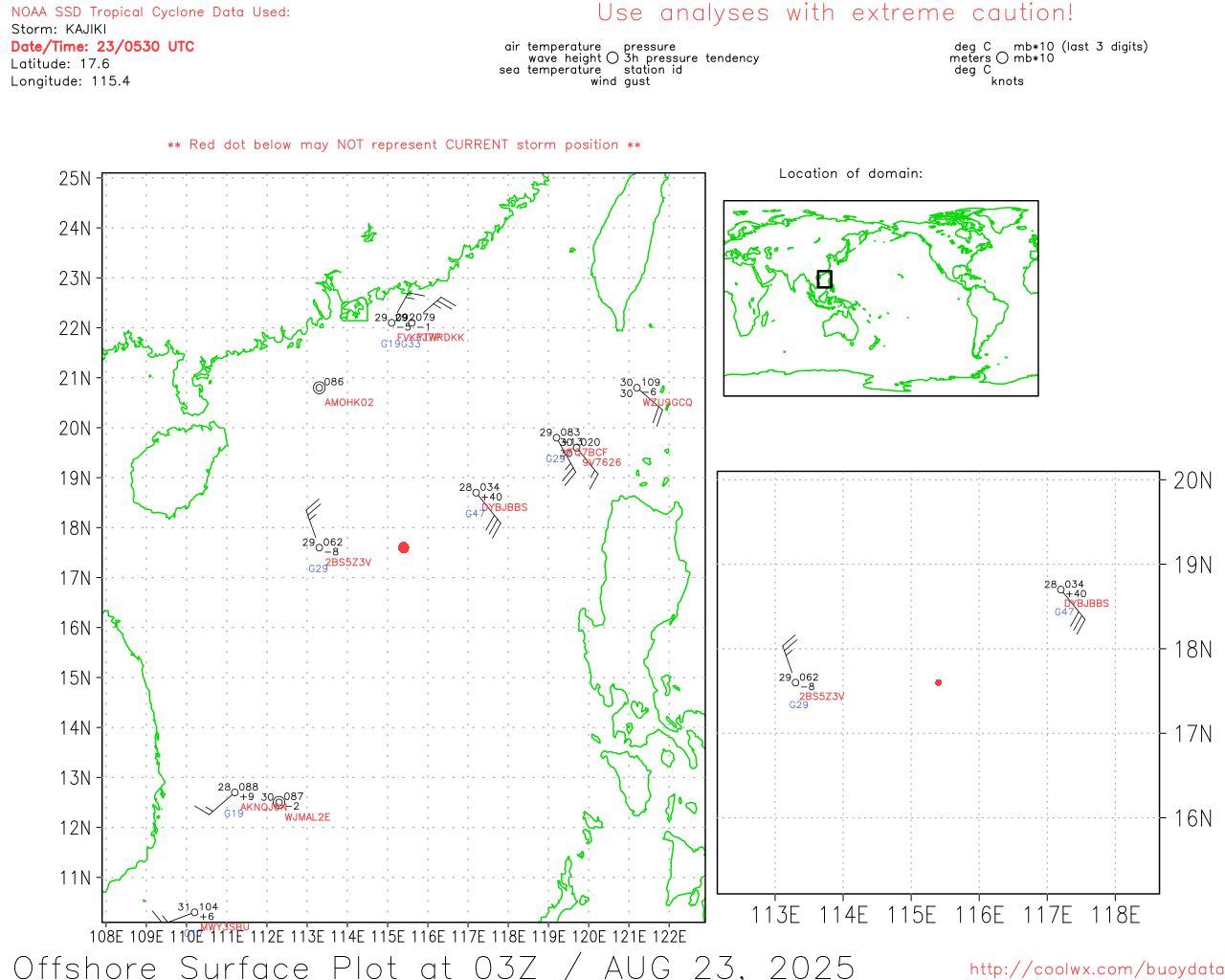Click the pressure tendency +40 on the main map
Image resolution: width=1225 pixels, height=980 pixels.
(492, 498)
